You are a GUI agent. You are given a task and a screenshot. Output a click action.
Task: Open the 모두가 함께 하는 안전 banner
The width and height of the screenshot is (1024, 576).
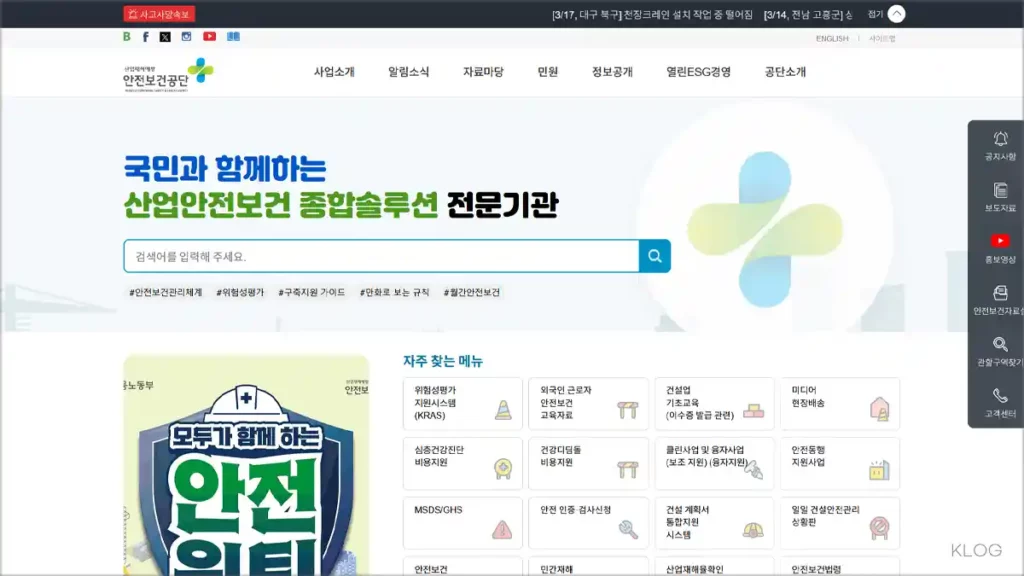246,465
